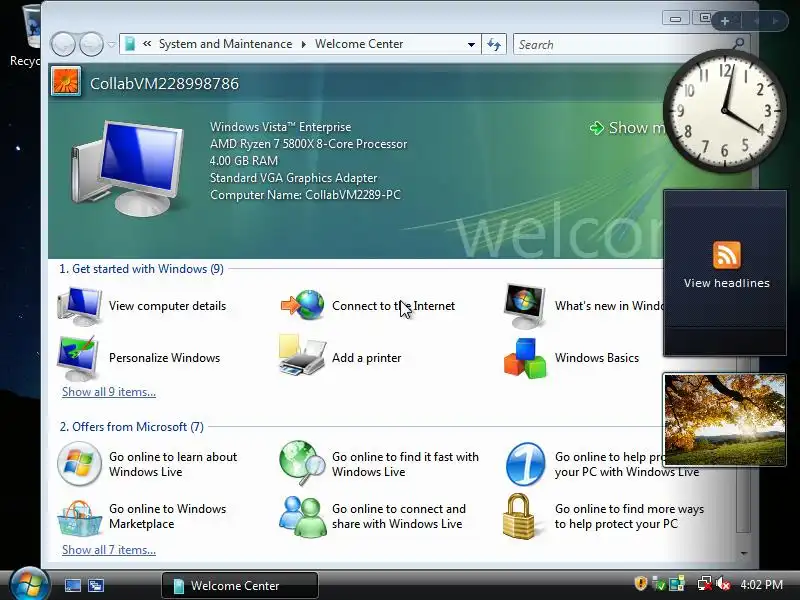This screenshot has width=800, height=600.
Task: Click the Forward navigation button
Action: [x=91, y=44]
